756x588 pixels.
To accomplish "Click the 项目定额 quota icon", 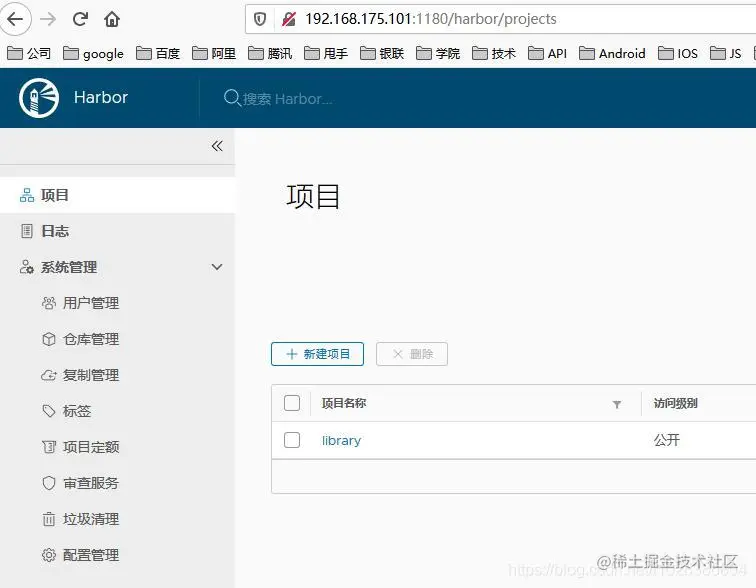I will [x=49, y=447].
